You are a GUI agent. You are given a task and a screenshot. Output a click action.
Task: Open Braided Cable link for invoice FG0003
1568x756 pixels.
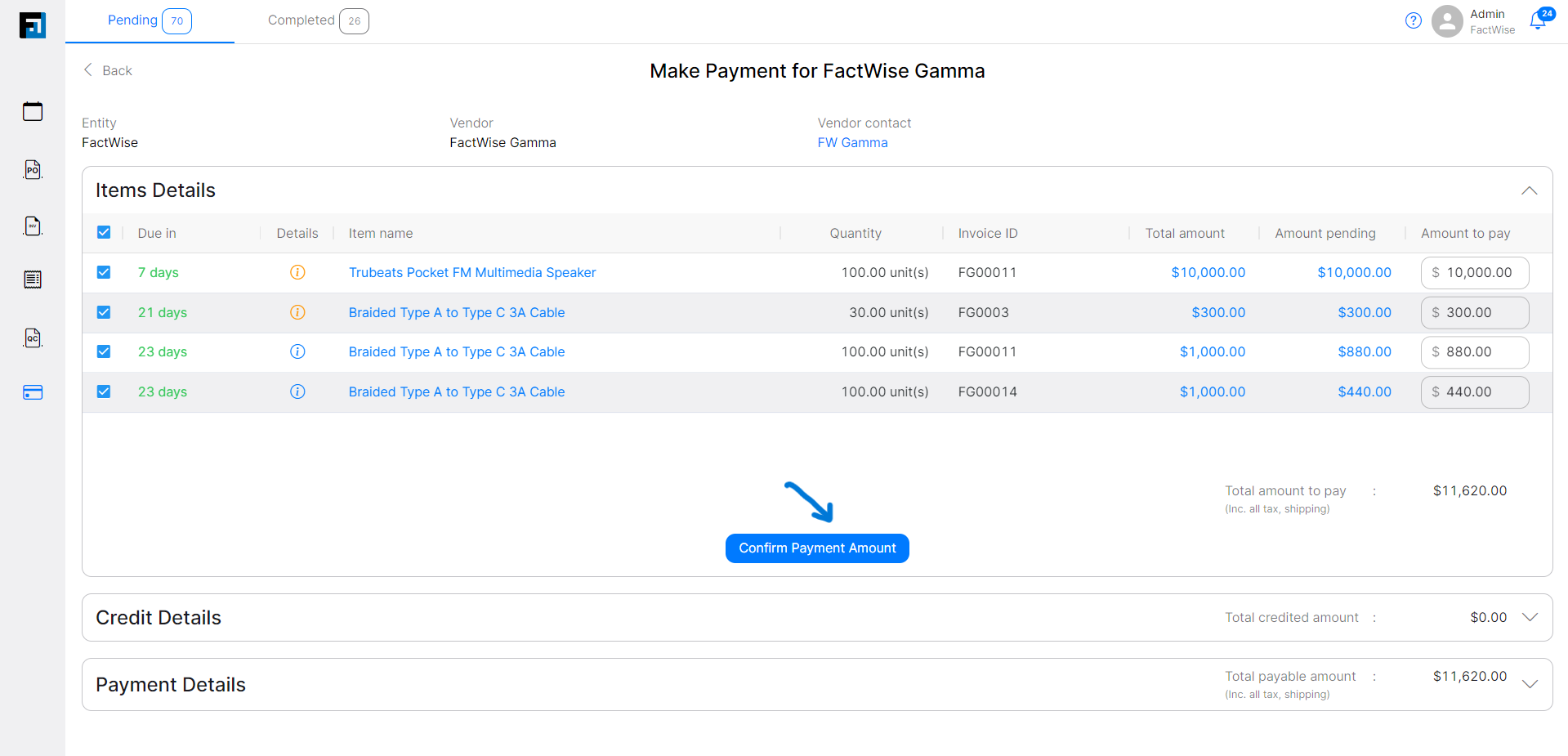[x=457, y=312]
